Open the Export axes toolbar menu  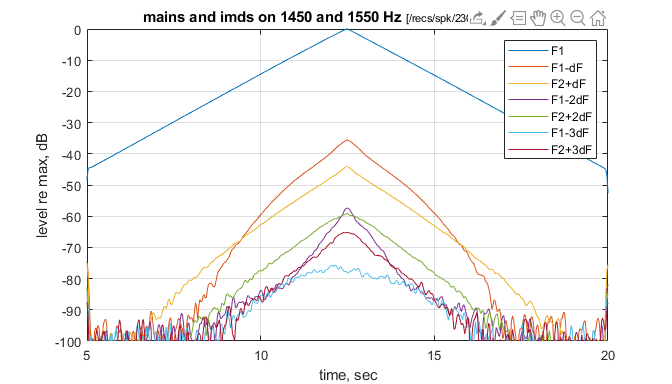pyautogui.click(x=477, y=18)
